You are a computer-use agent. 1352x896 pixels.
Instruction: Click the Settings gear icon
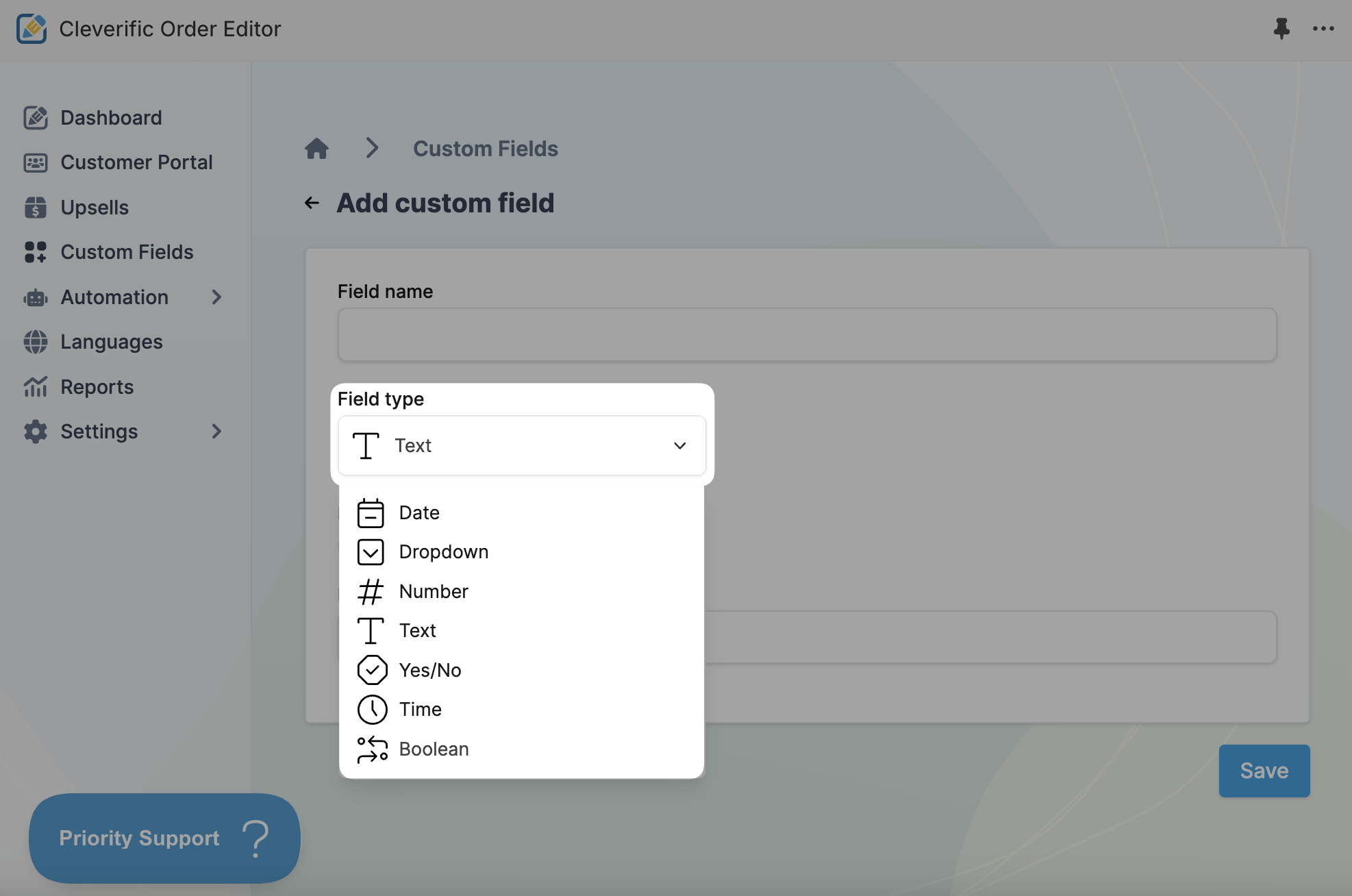coord(36,432)
